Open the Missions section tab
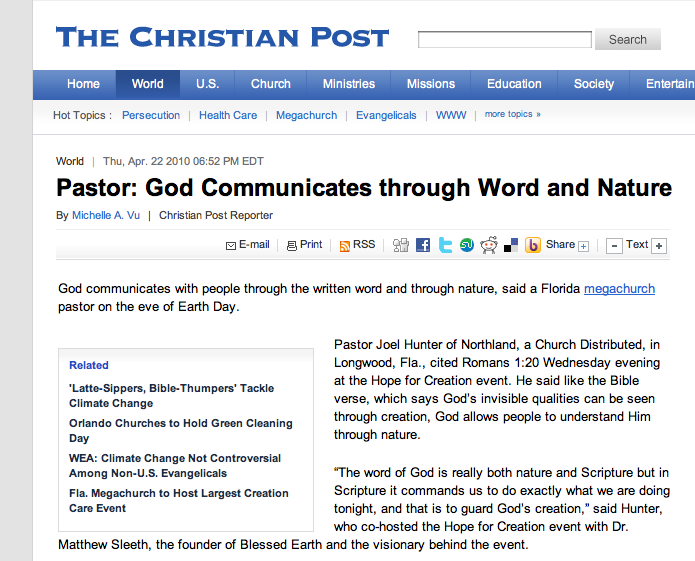This screenshot has height=561, width=695. pos(431,84)
